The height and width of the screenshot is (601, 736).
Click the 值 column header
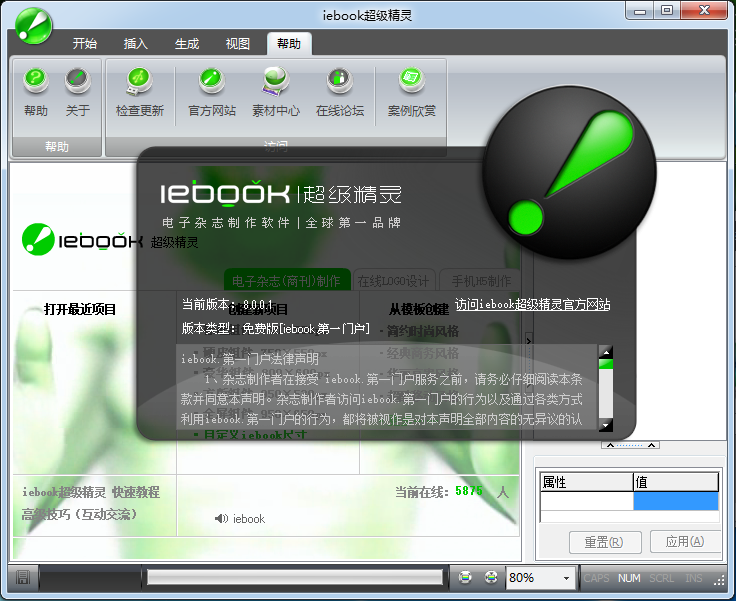coord(676,482)
